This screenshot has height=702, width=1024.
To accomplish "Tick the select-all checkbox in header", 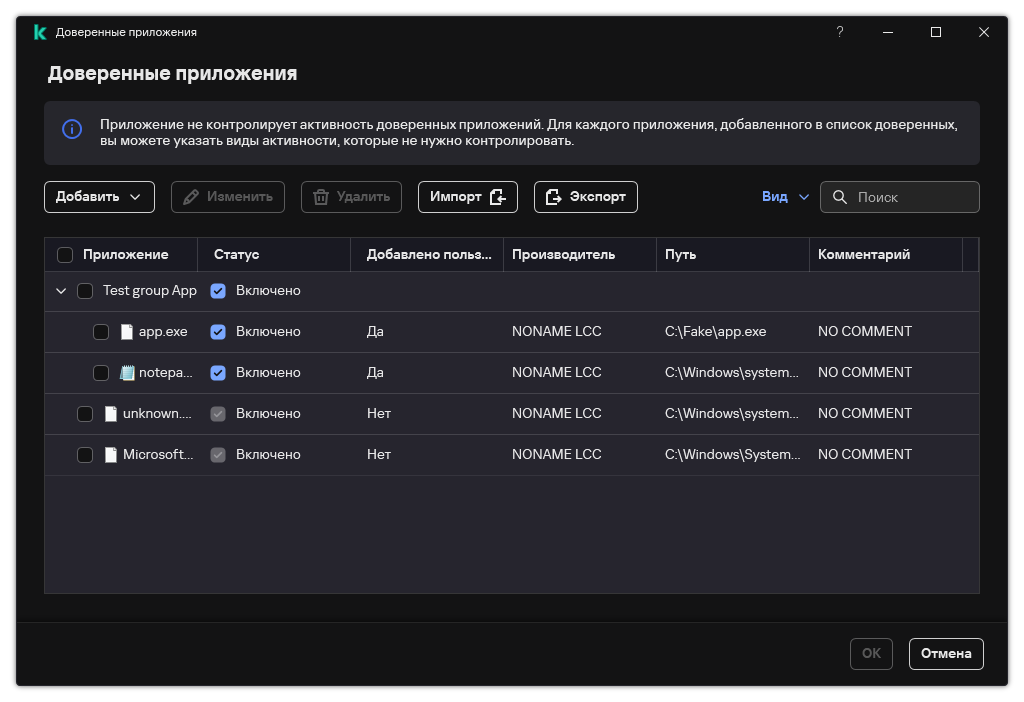I will pos(65,255).
